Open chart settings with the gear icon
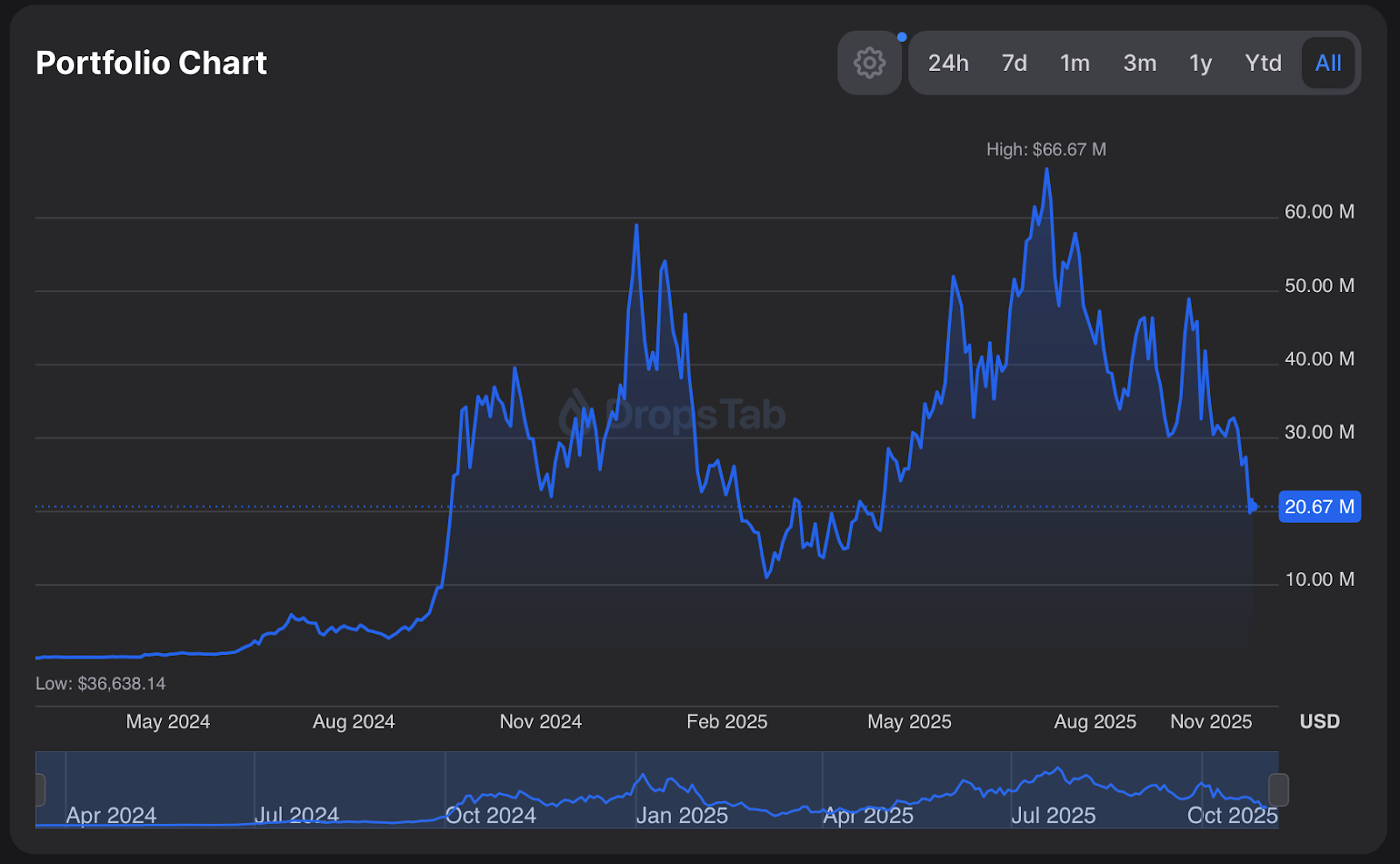 (x=869, y=63)
